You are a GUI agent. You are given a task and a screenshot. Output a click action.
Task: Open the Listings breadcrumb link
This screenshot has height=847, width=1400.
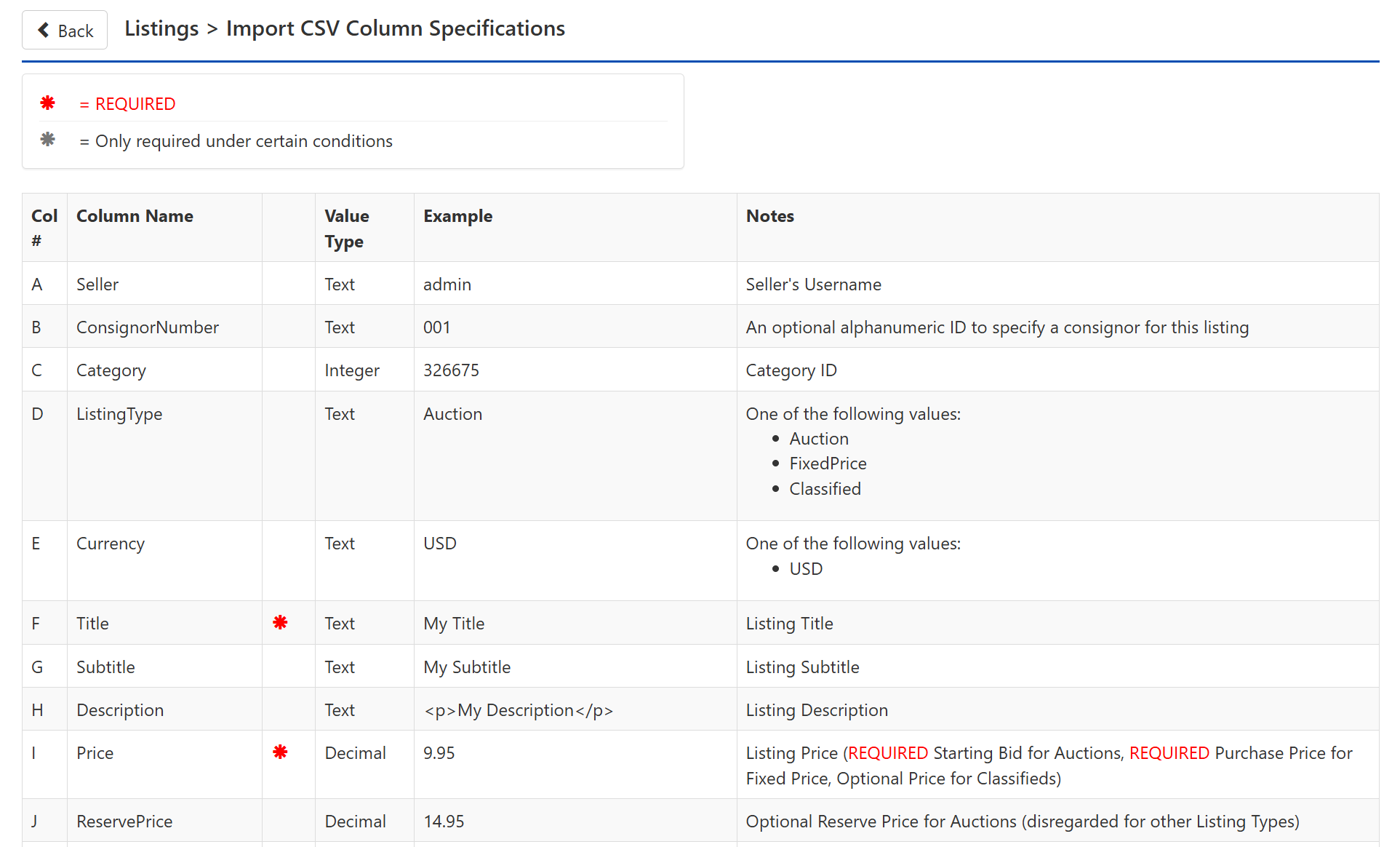point(161,28)
